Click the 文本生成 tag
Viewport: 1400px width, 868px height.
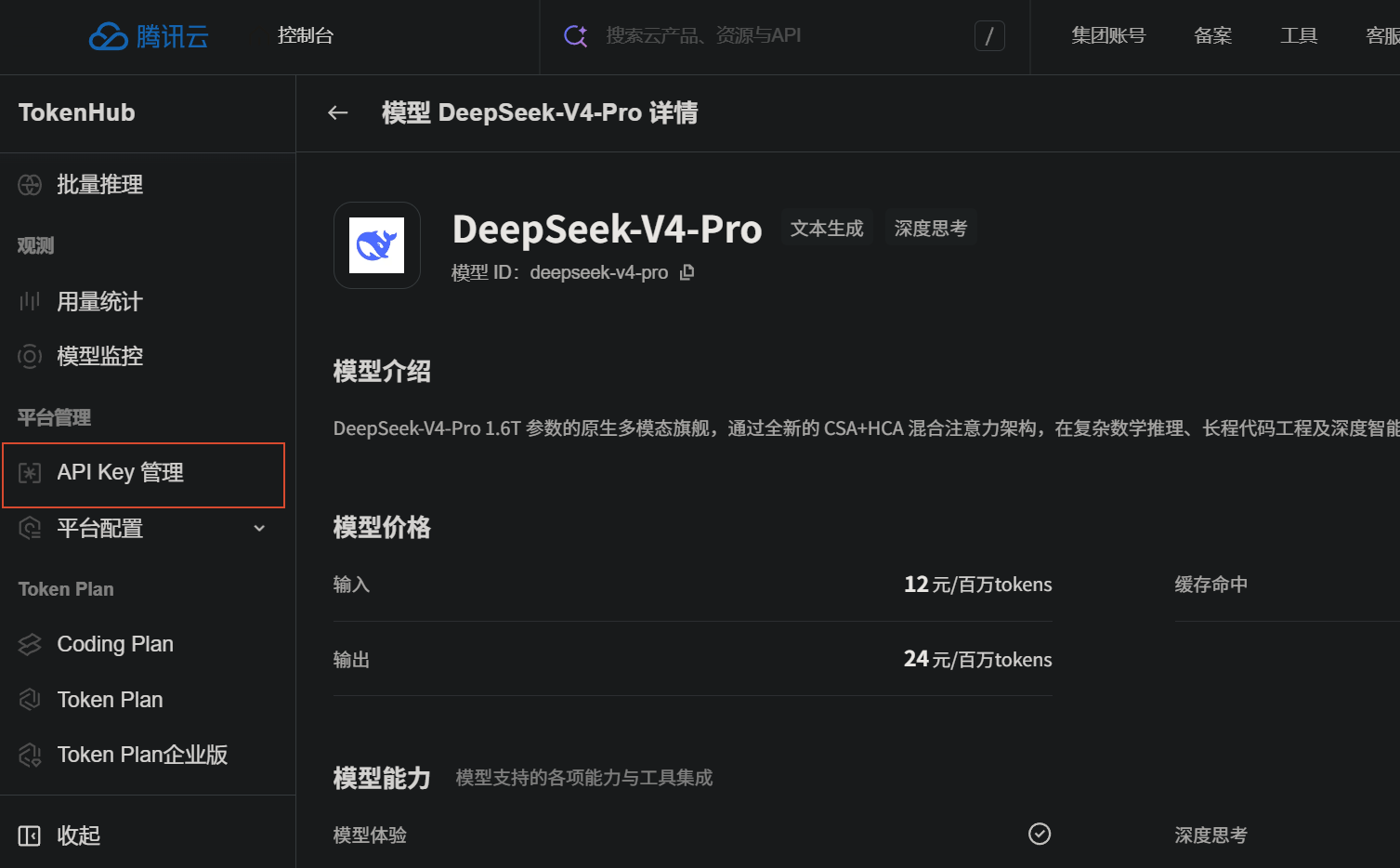click(827, 229)
